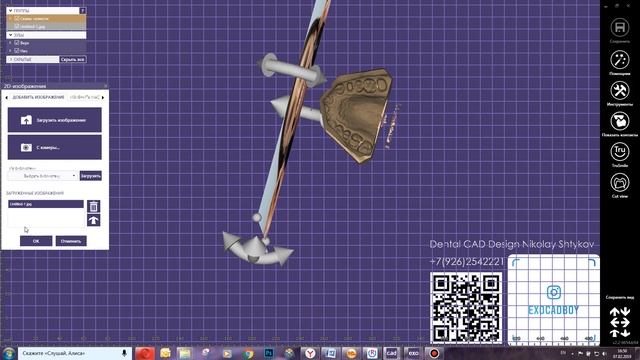640x360 pixels.
Task: Click the red Opera-style taskbar icon
Action: [144, 353]
